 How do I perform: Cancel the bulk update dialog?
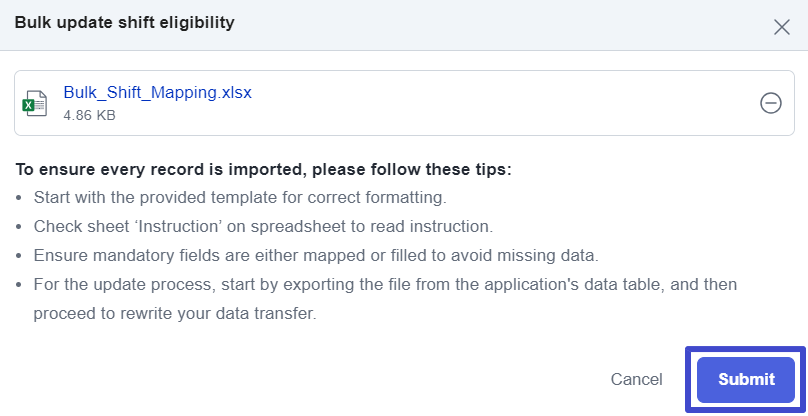pyautogui.click(x=636, y=379)
